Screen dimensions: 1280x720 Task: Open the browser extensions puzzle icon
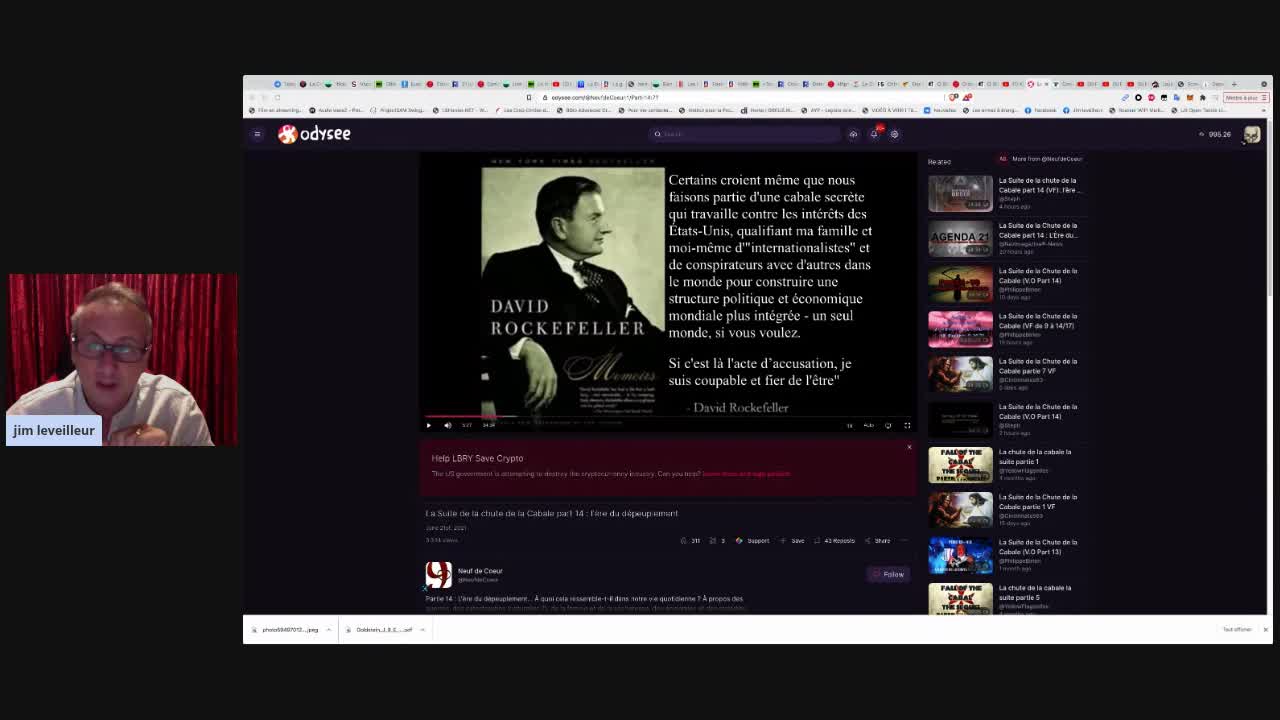(x=1202, y=97)
